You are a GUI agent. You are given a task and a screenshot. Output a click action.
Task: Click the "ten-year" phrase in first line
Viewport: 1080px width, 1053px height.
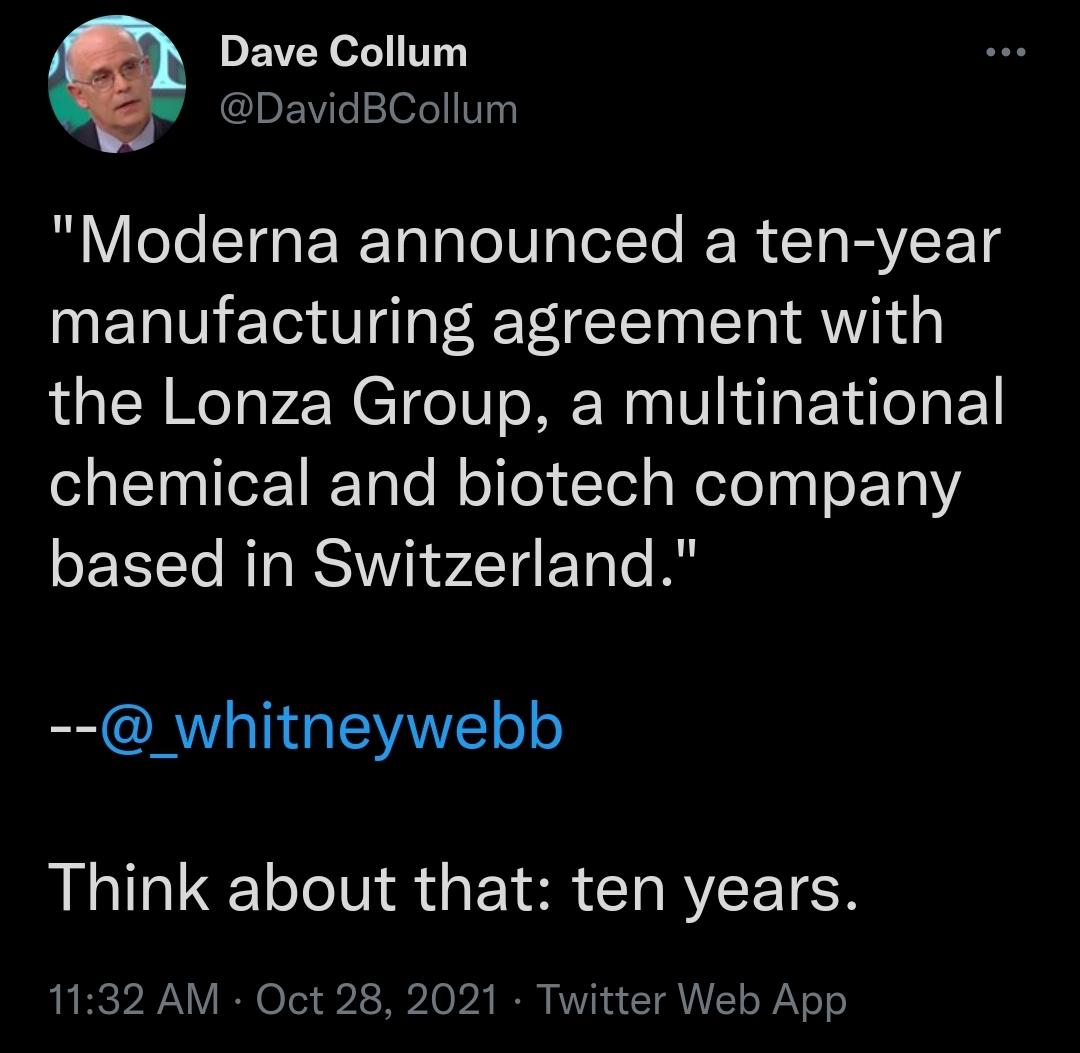(x=880, y=242)
